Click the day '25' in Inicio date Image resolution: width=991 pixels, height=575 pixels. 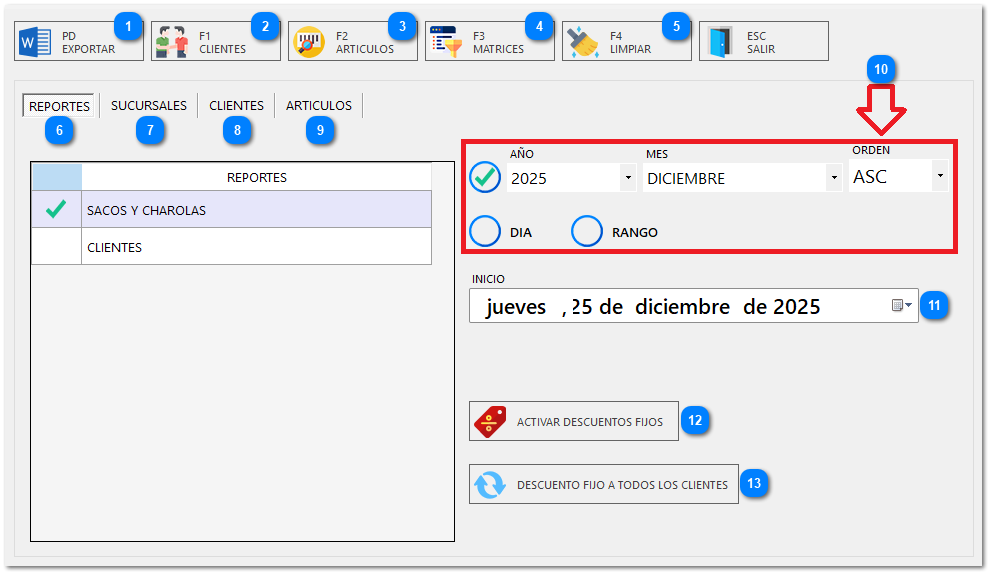pos(581,306)
